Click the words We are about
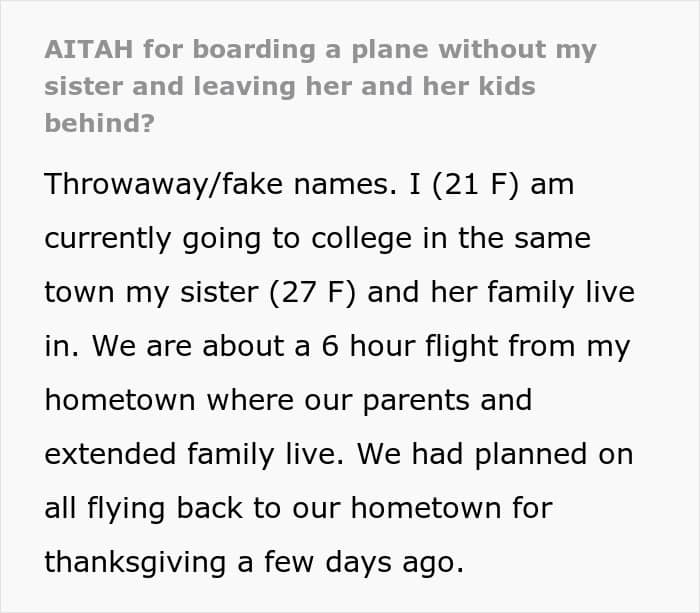Viewport: 700px width, 613px height. point(188,346)
